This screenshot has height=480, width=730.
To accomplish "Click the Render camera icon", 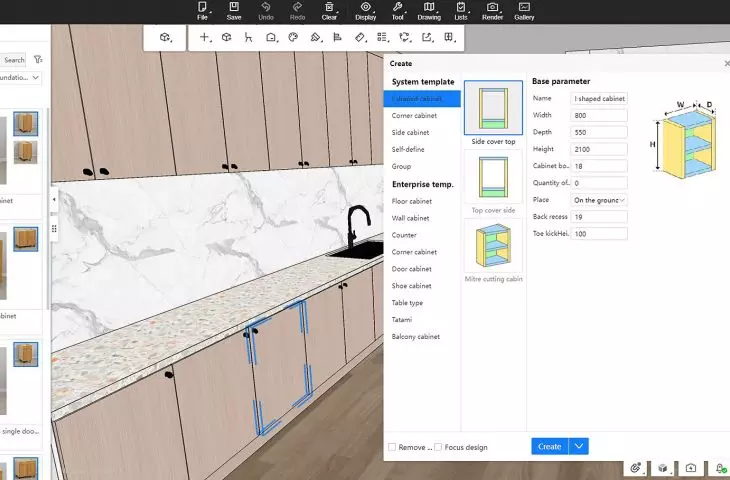I will (492, 7).
